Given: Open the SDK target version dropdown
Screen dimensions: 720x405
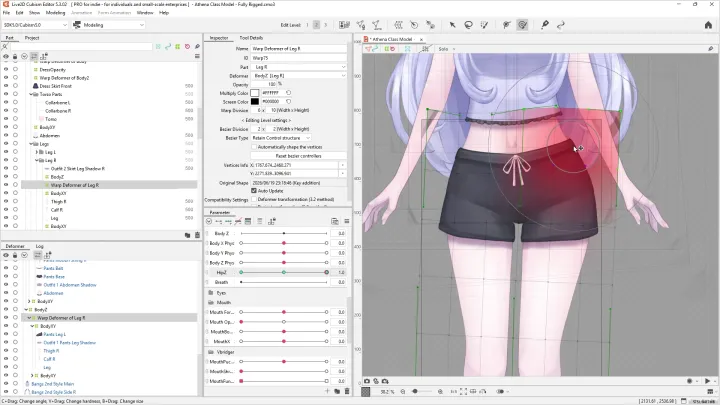Looking at the screenshot, I should pyautogui.click(x=35, y=25).
